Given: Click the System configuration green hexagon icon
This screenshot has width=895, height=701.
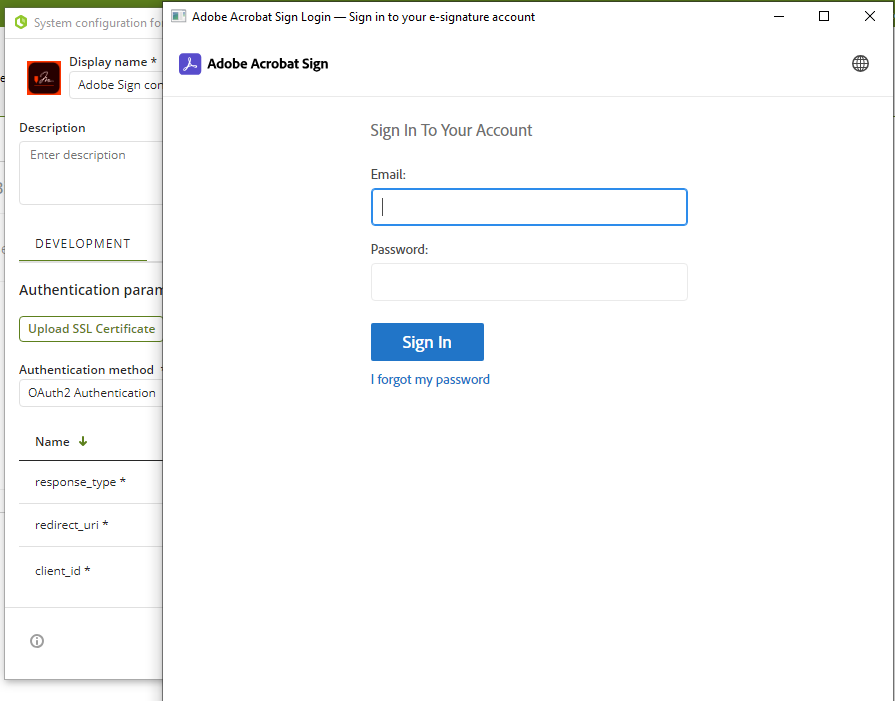Looking at the screenshot, I should [21, 22].
